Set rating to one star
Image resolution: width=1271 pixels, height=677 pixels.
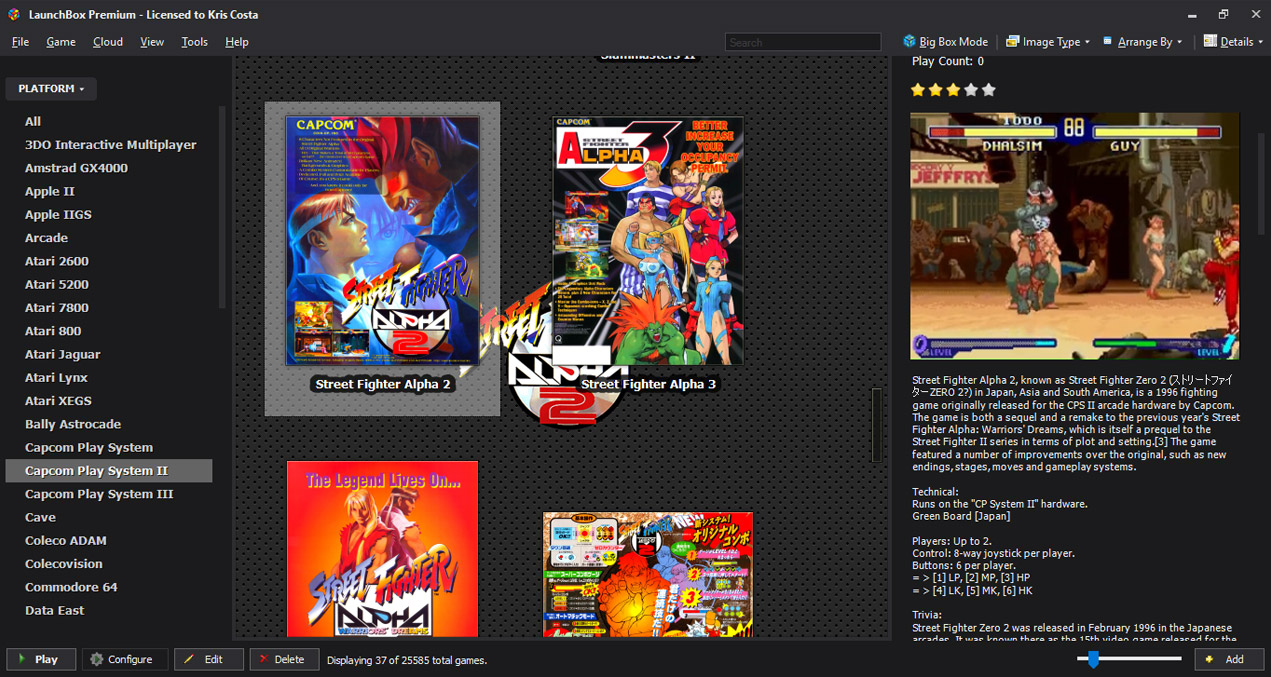(918, 90)
